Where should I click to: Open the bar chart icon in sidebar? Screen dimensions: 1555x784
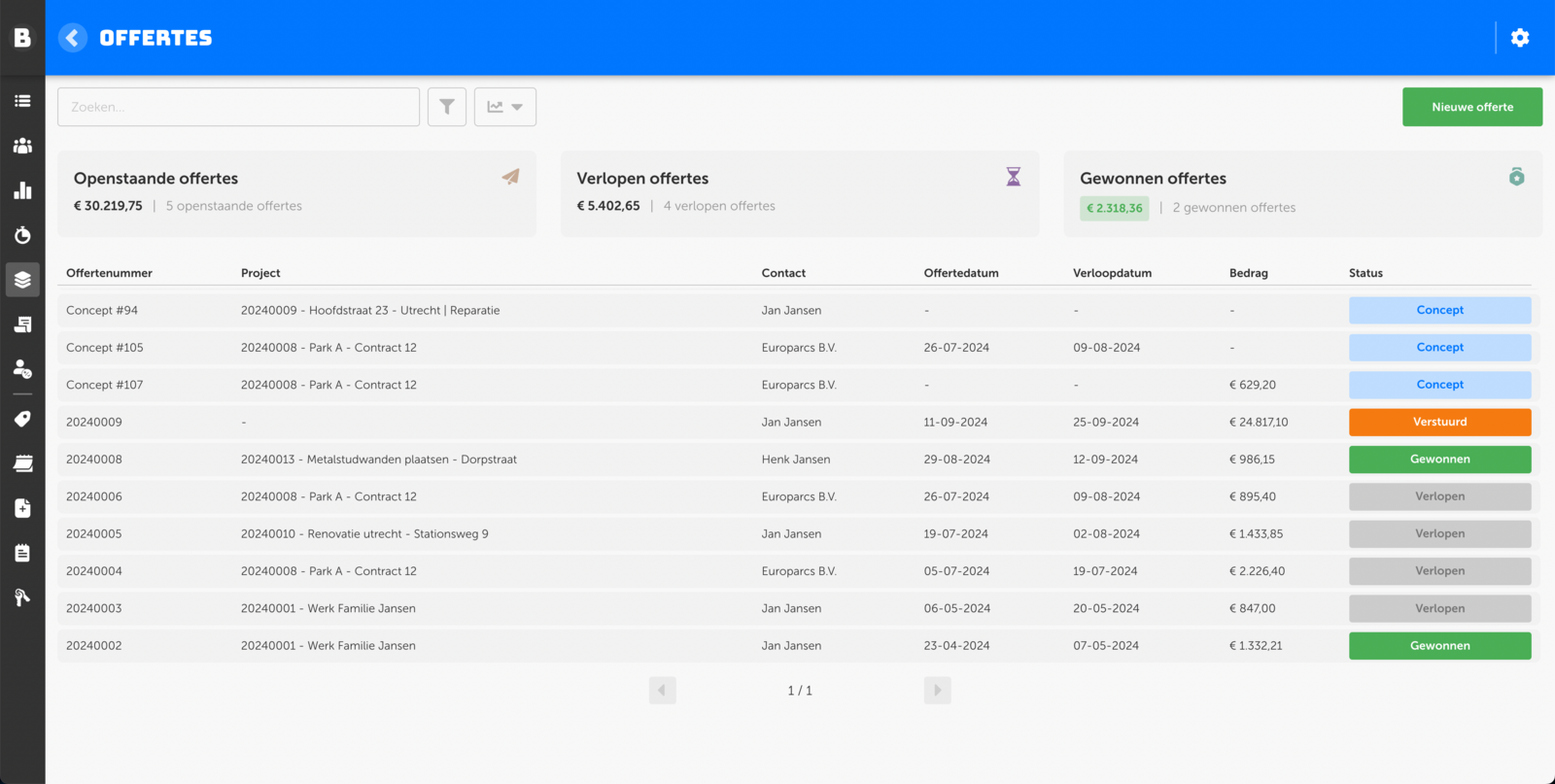[x=22, y=190]
